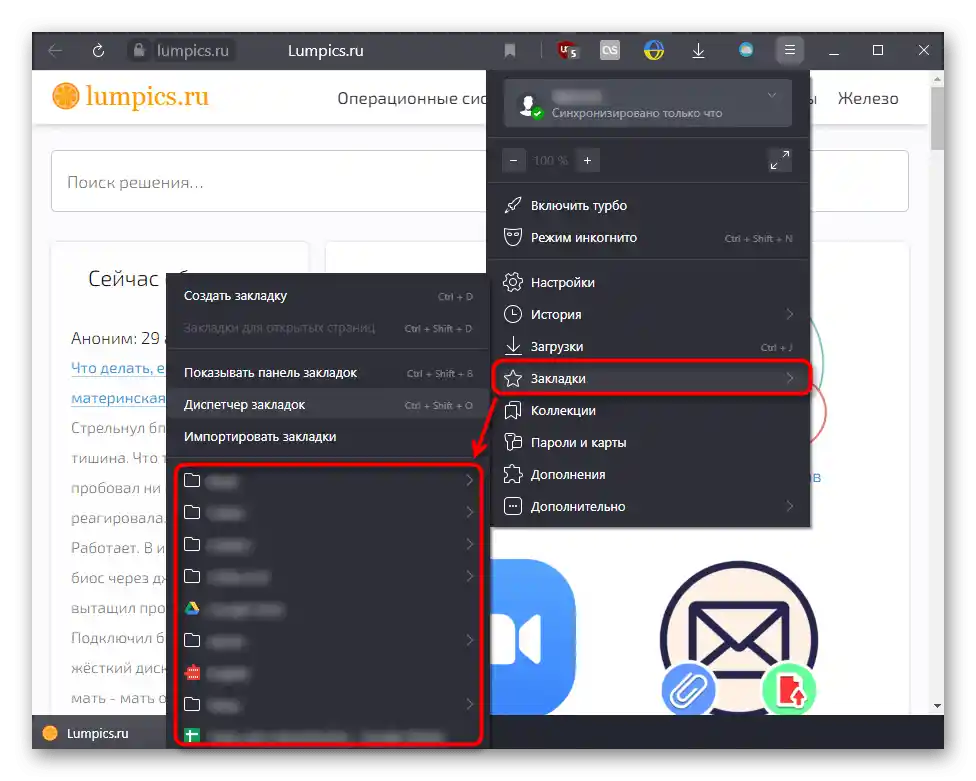
Task: Choose Показывать панель закладок
Action: coord(328,373)
